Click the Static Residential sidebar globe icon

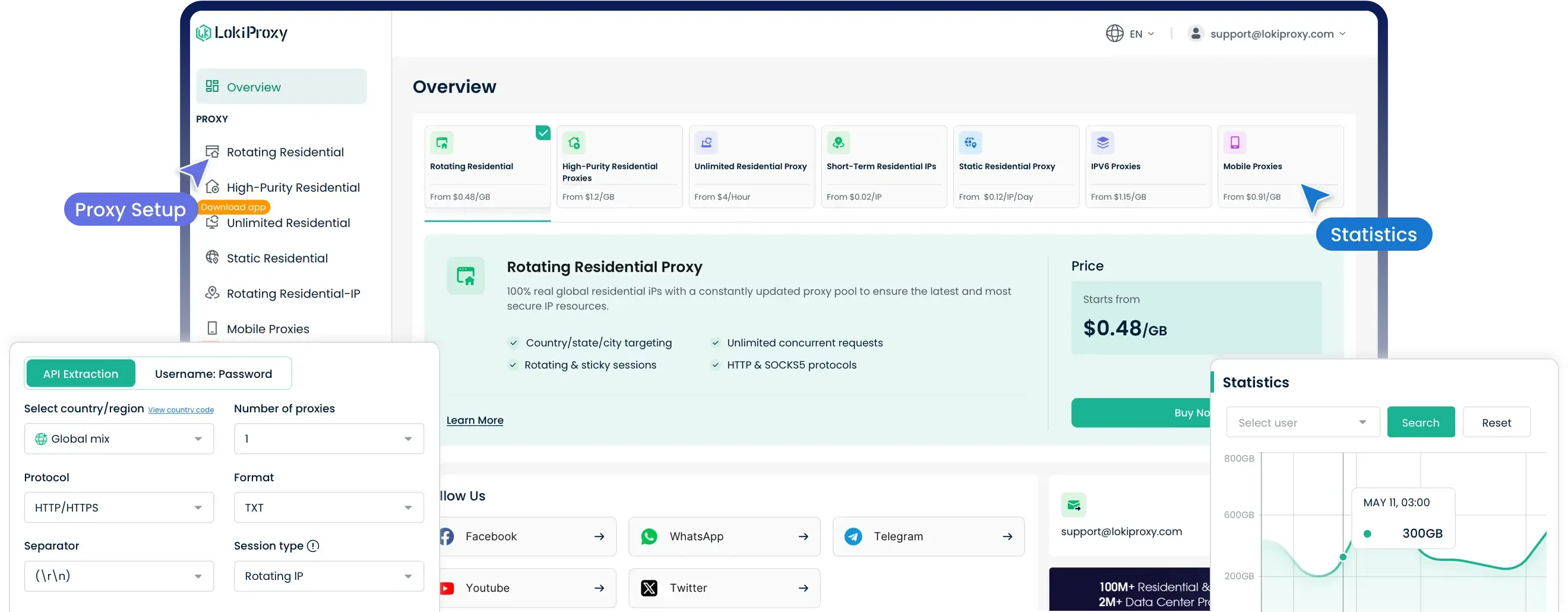(x=212, y=258)
